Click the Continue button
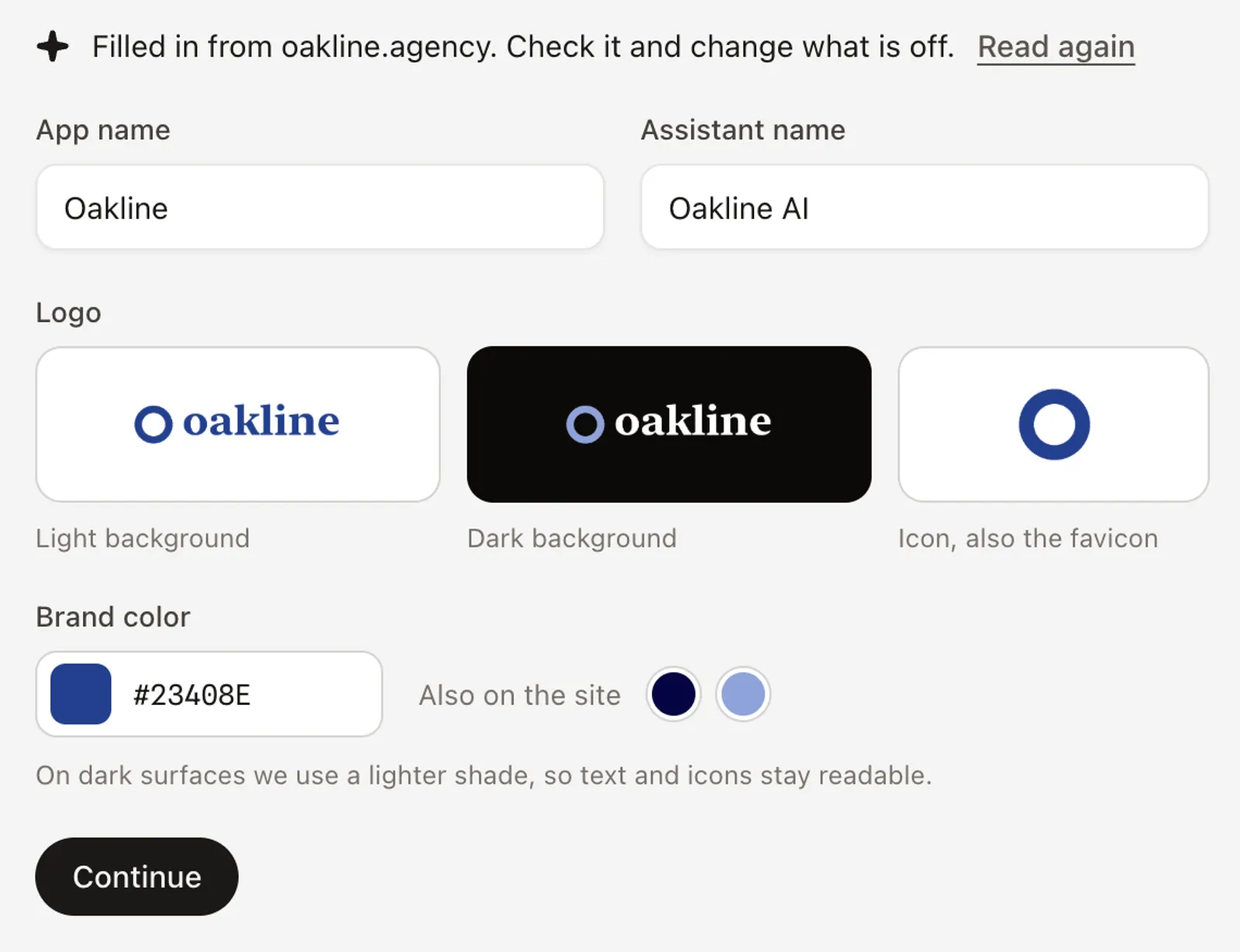The image size is (1240, 952). pos(137,876)
